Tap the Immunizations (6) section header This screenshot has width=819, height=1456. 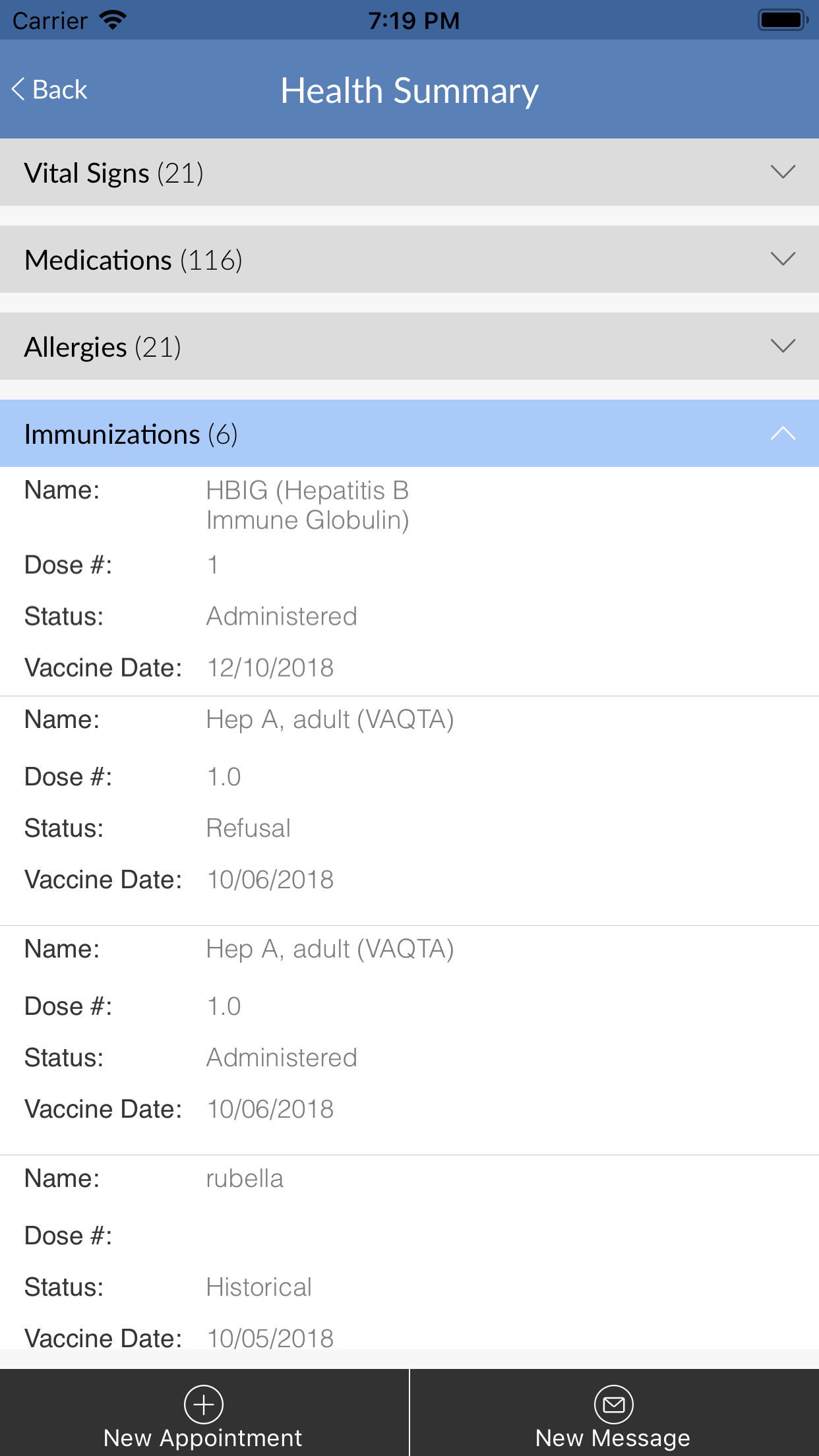(x=131, y=435)
